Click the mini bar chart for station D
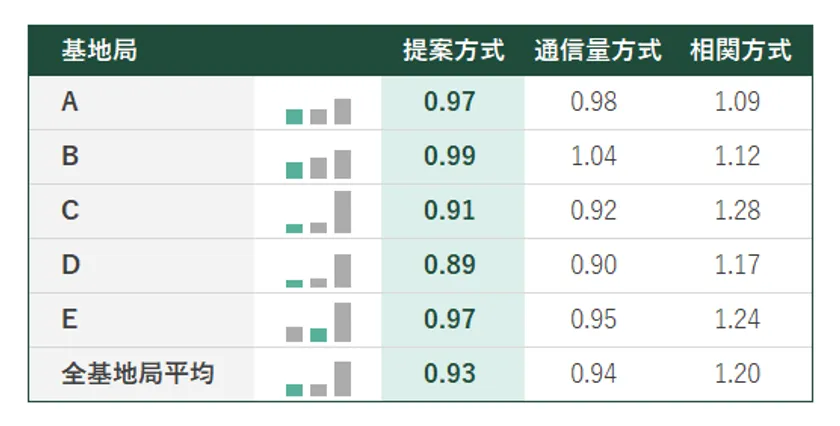Screen dimensions: 840x426 tap(318, 270)
